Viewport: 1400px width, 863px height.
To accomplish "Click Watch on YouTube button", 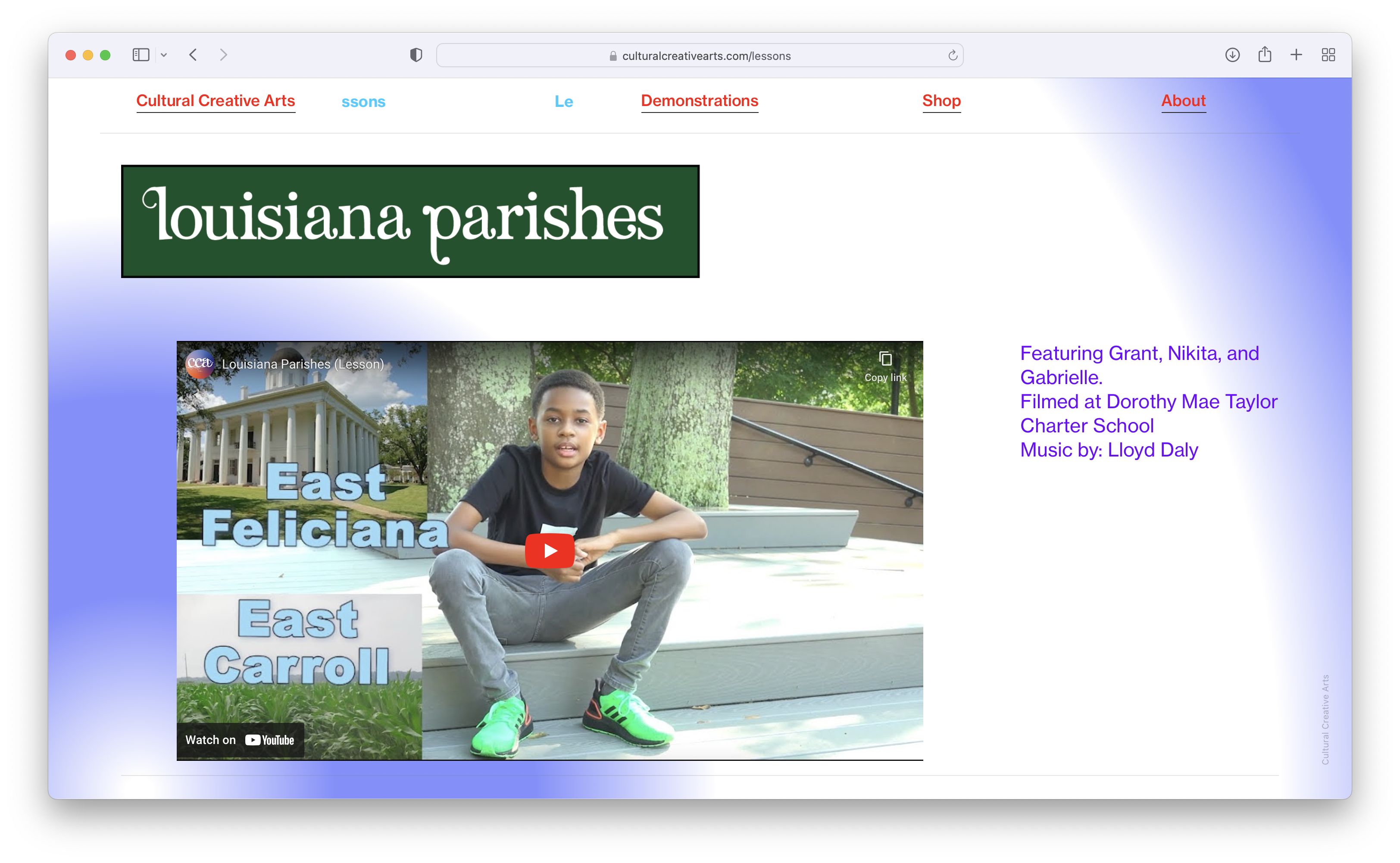I will (x=240, y=740).
